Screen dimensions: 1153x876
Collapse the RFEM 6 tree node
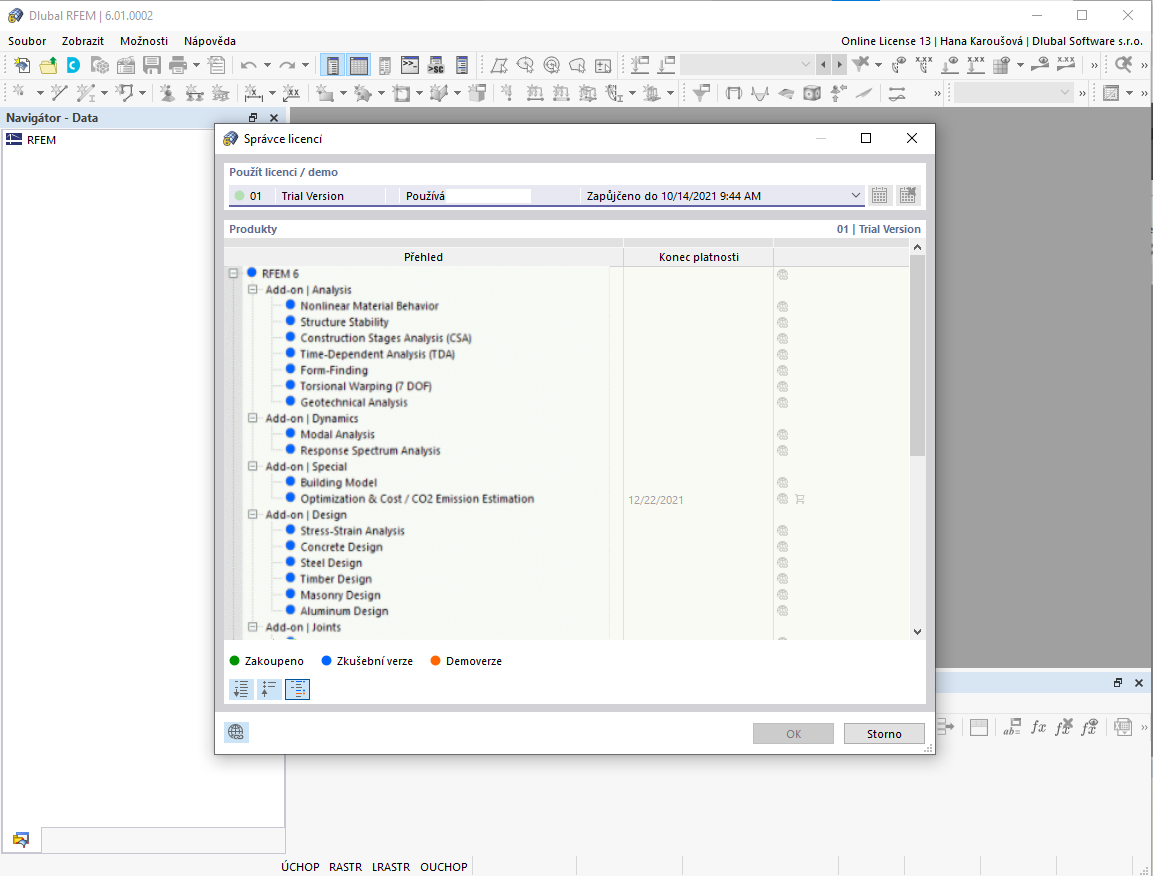coord(232,272)
